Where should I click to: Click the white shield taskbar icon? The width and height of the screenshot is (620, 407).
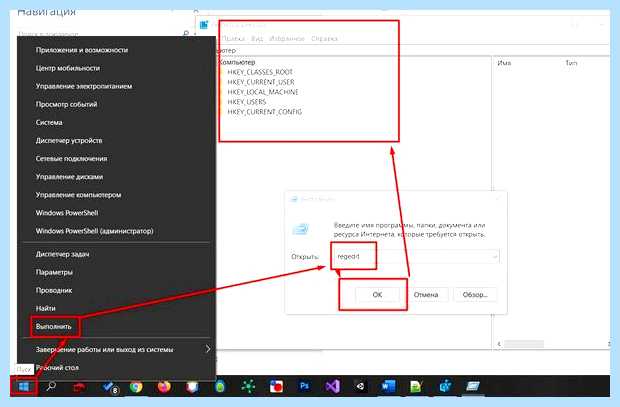tap(192, 386)
